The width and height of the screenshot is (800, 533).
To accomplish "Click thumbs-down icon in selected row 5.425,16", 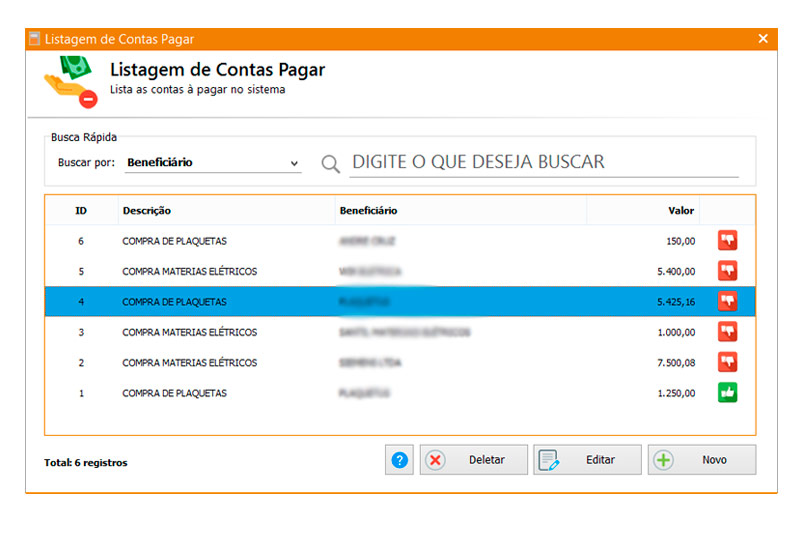I will [x=727, y=301].
